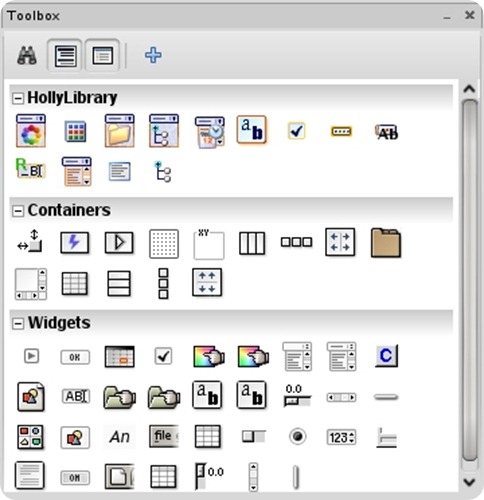Select the HollyLibrary 'ab' label widget
This screenshot has height=500, width=484.
[252, 130]
